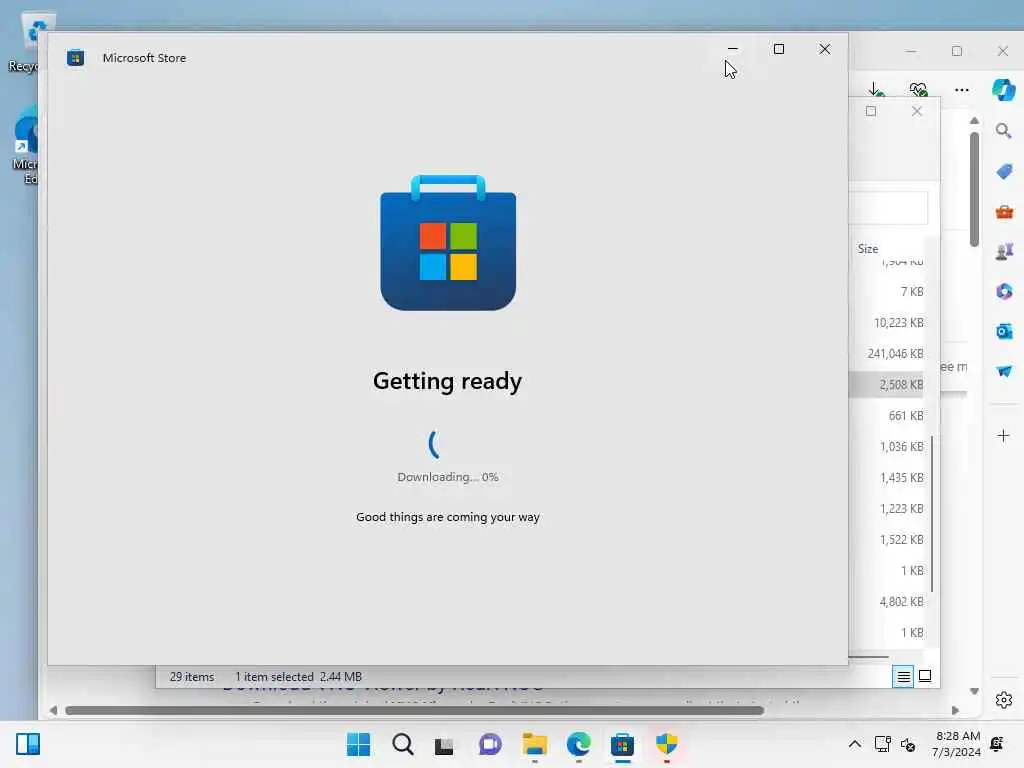
Task: Open clock showing 8:28 AM
Action: pos(957,744)
